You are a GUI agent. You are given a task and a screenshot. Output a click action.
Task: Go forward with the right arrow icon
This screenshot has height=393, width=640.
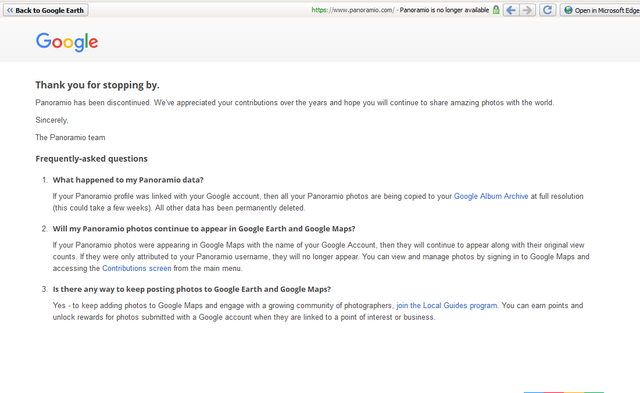(527, 10)
